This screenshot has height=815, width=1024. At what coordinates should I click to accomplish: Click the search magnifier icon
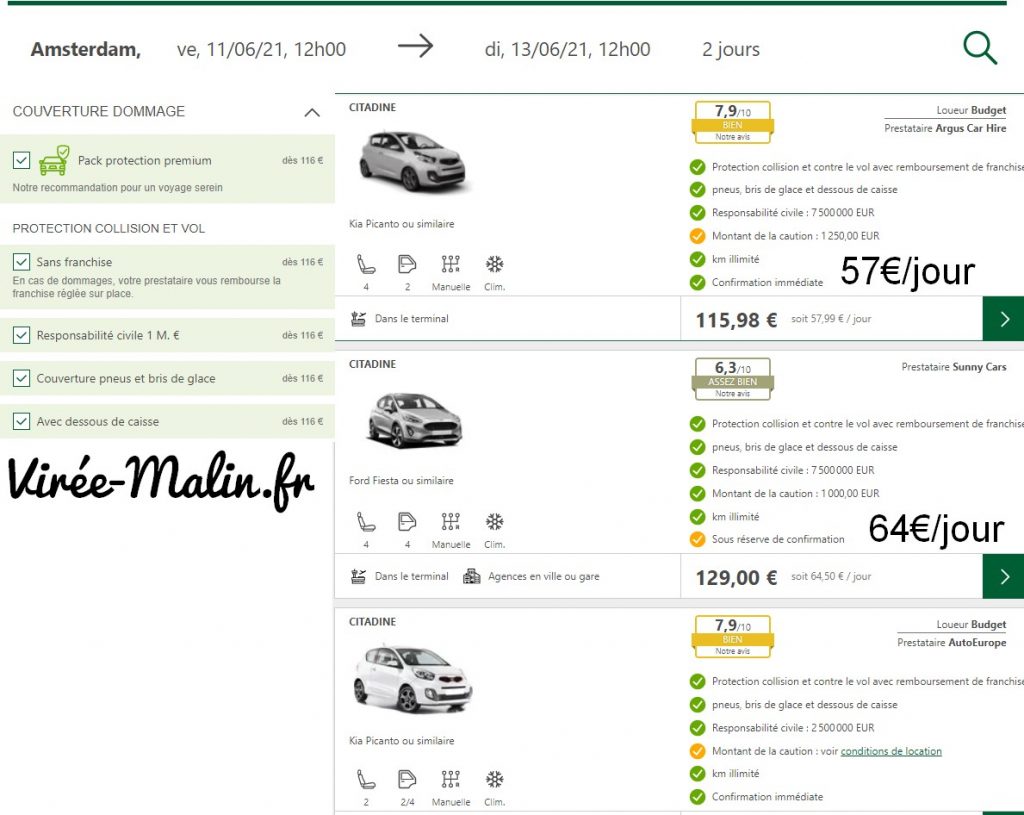coord(979,46)
